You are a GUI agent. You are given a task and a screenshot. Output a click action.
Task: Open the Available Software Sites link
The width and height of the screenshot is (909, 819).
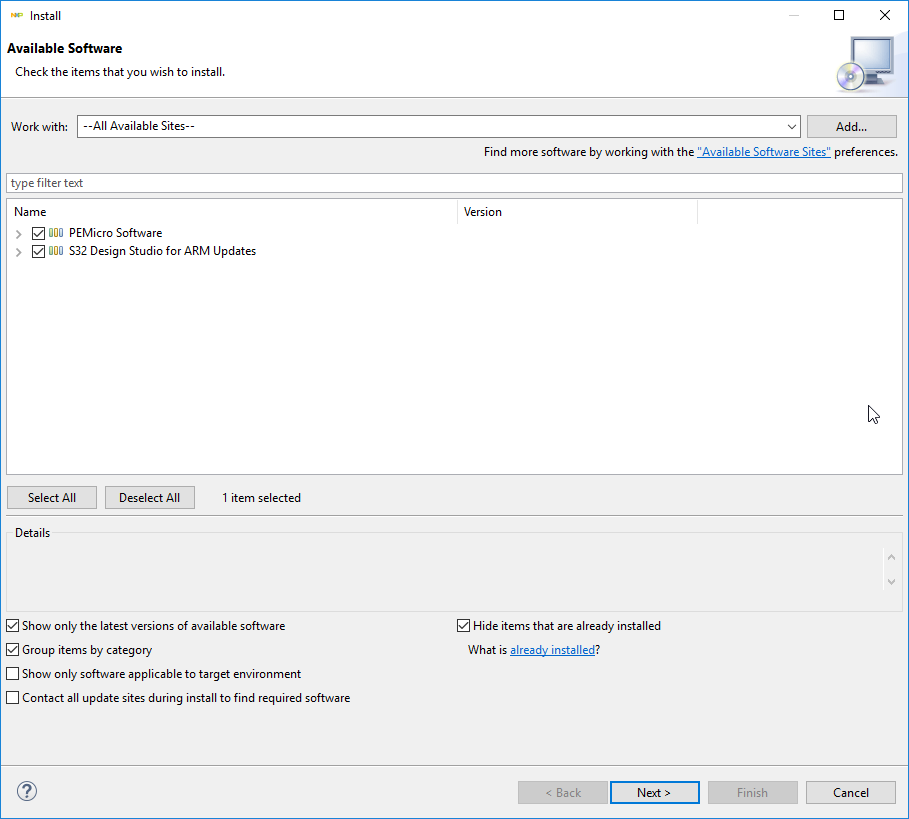(763, 152)
